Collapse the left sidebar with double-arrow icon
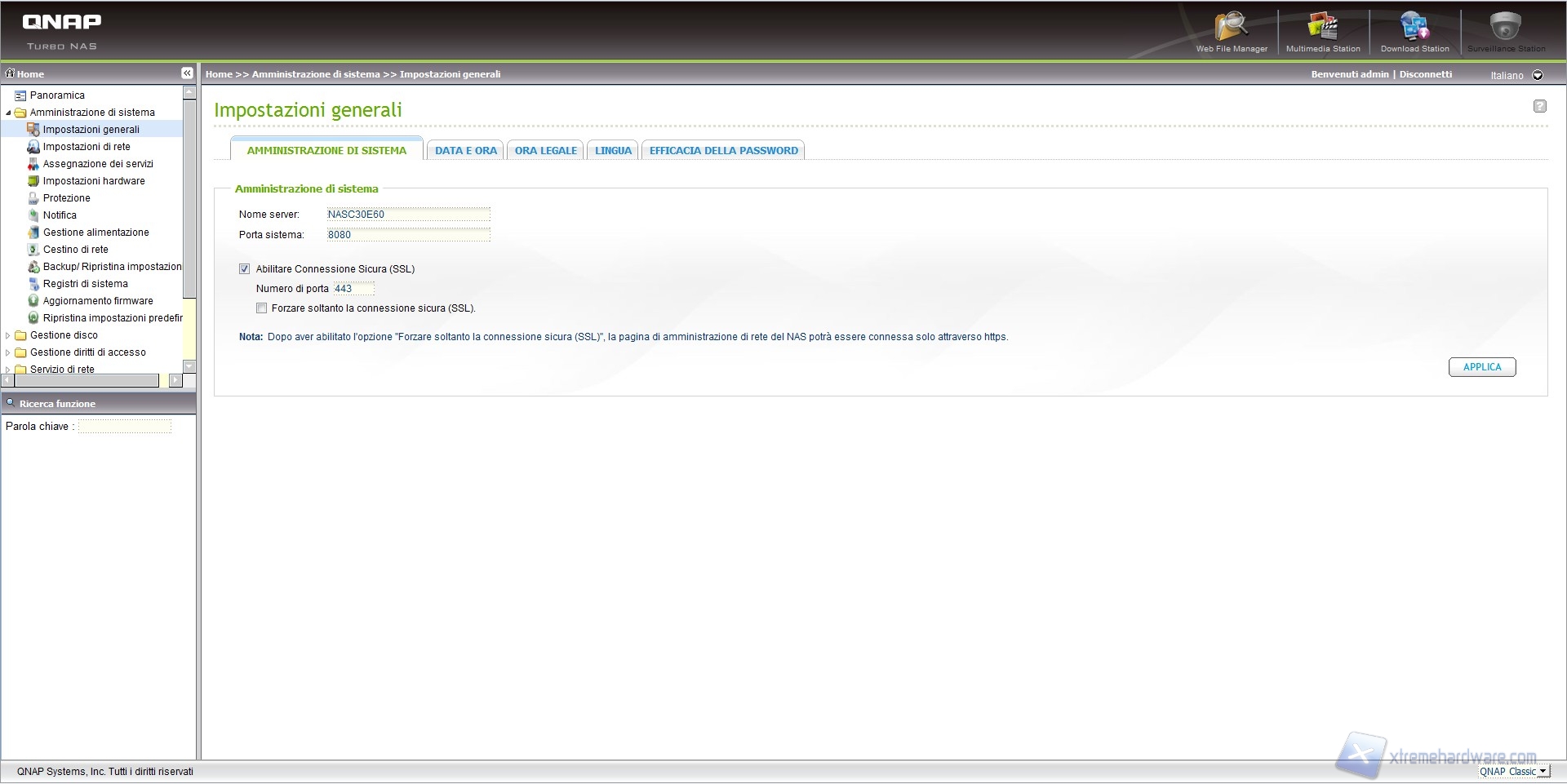Image resolution: width=1567 pixels, height=784 pixels. click(x=187, y=73)
